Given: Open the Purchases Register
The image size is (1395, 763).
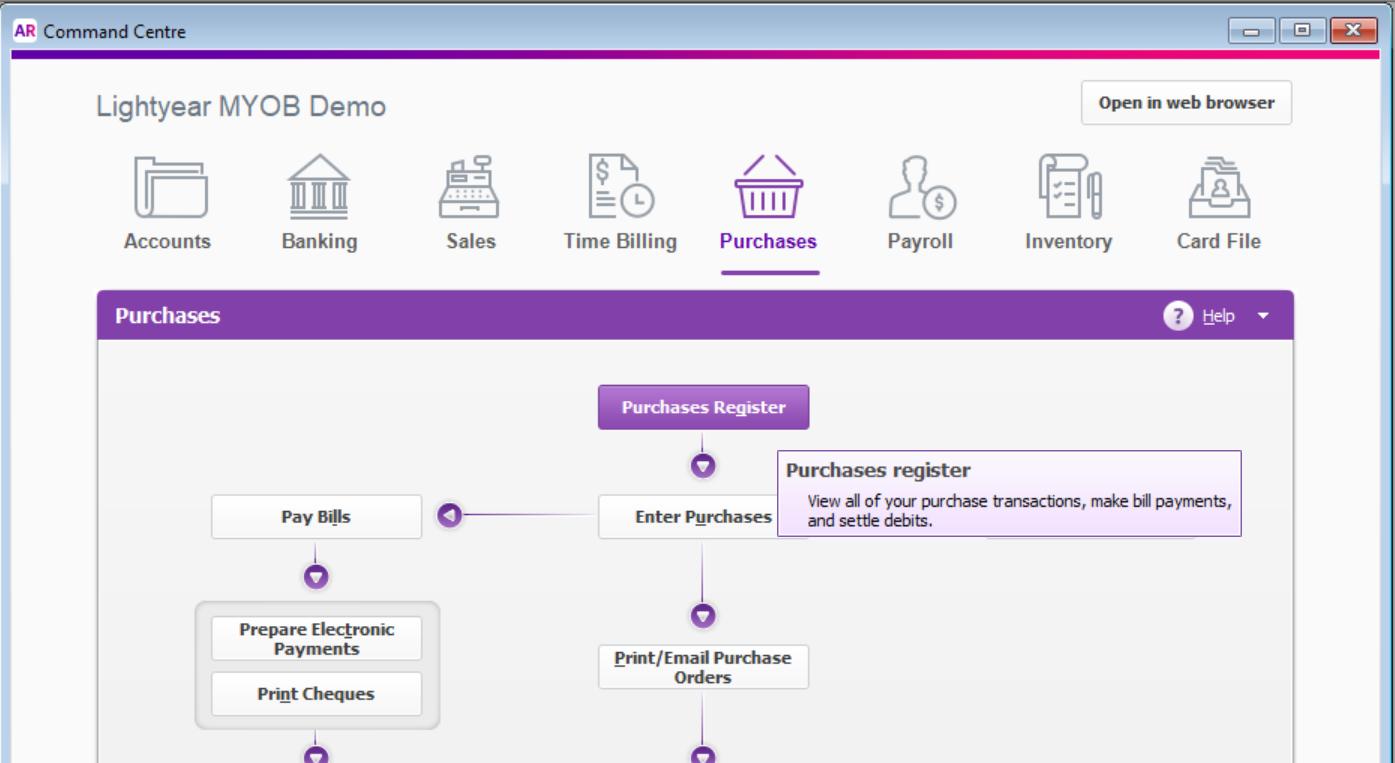Looking at the screenshot, I should (703, 408).
